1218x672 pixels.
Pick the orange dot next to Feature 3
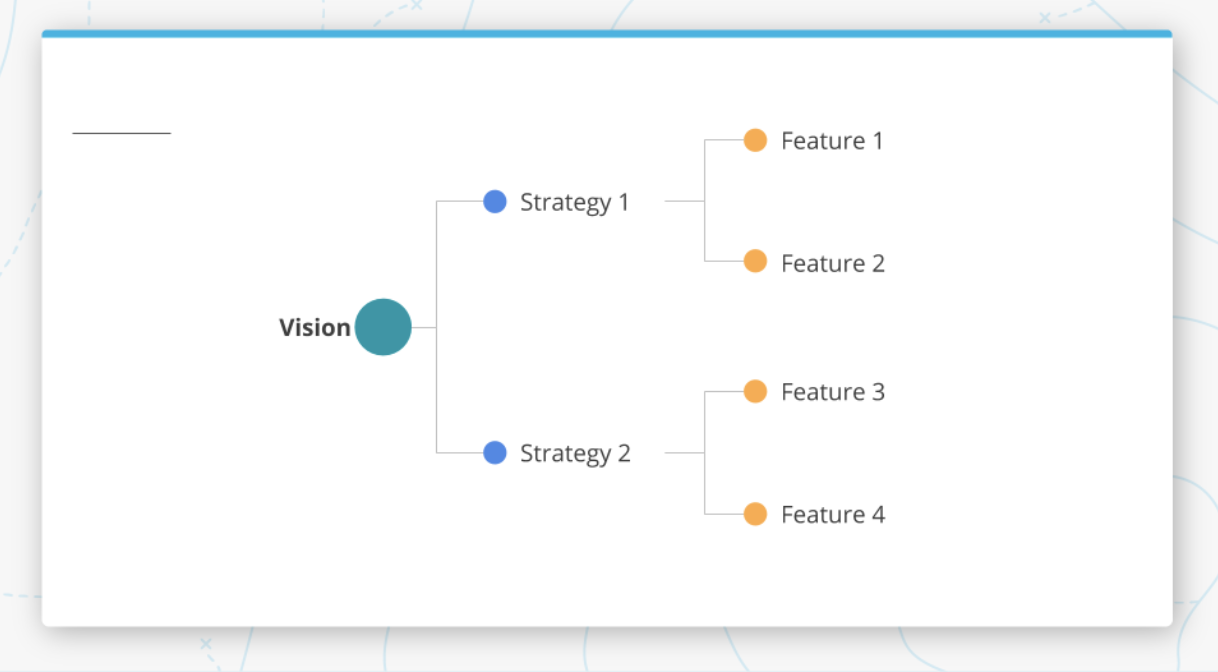(755, 391)
